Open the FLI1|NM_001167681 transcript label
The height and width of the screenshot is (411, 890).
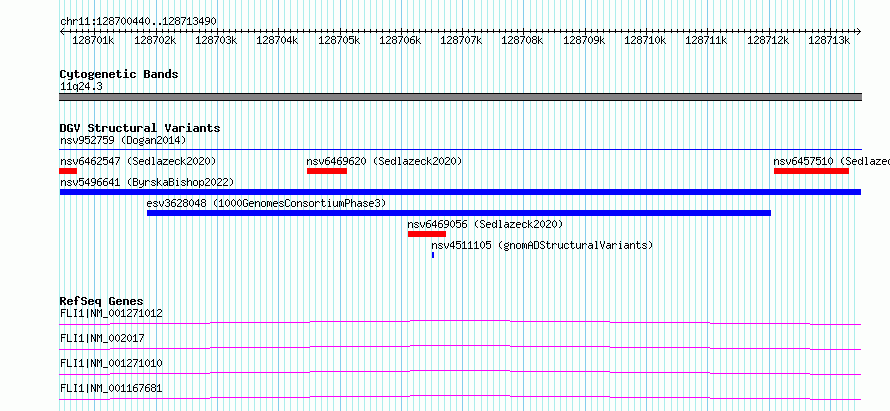(111, 388)
